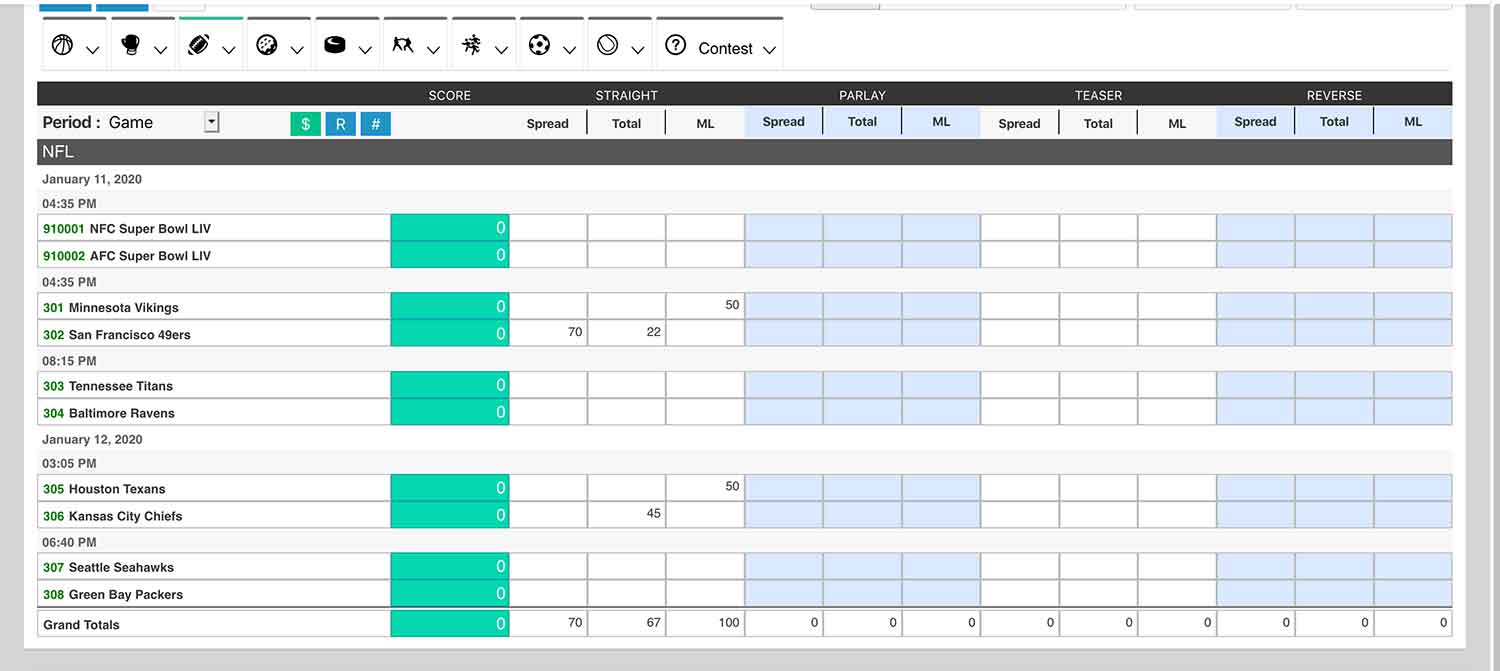This screenshot has width=1500, height=671.
Task: Expand the hockey dropdown chevron
Action: click(365, 50)
